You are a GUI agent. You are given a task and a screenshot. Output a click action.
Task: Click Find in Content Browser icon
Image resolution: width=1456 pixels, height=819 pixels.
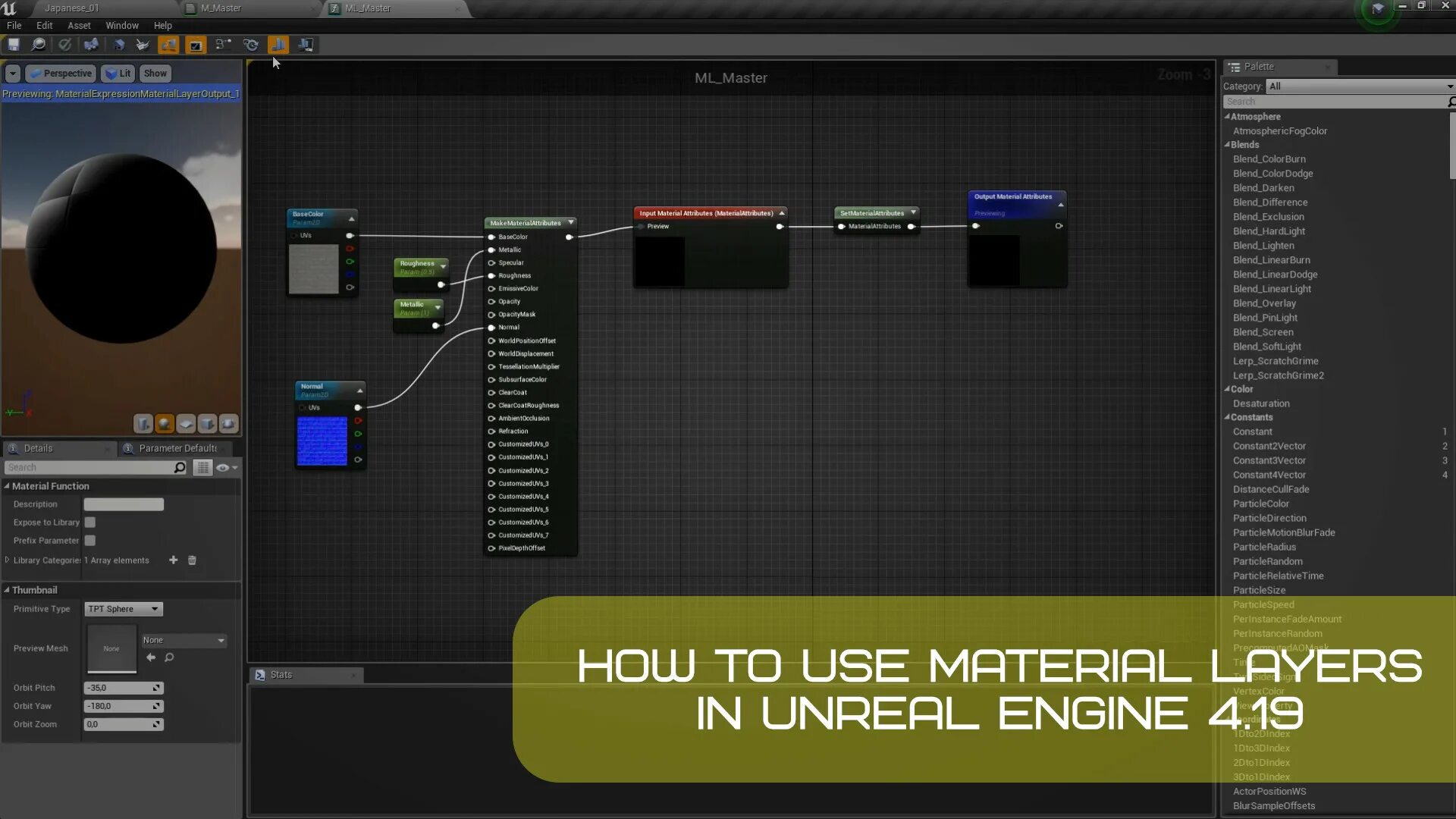[x=38, y=45]
